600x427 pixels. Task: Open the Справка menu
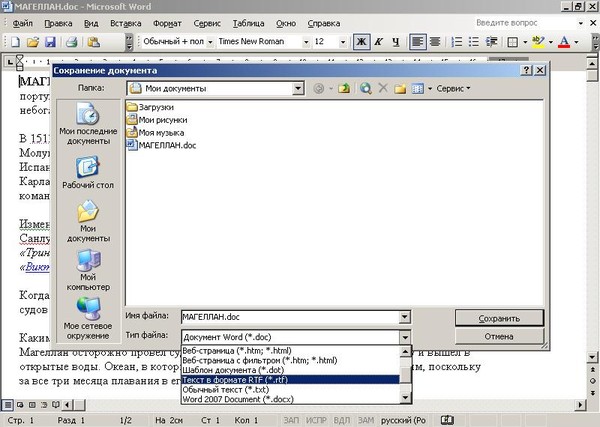pos(324,23)
